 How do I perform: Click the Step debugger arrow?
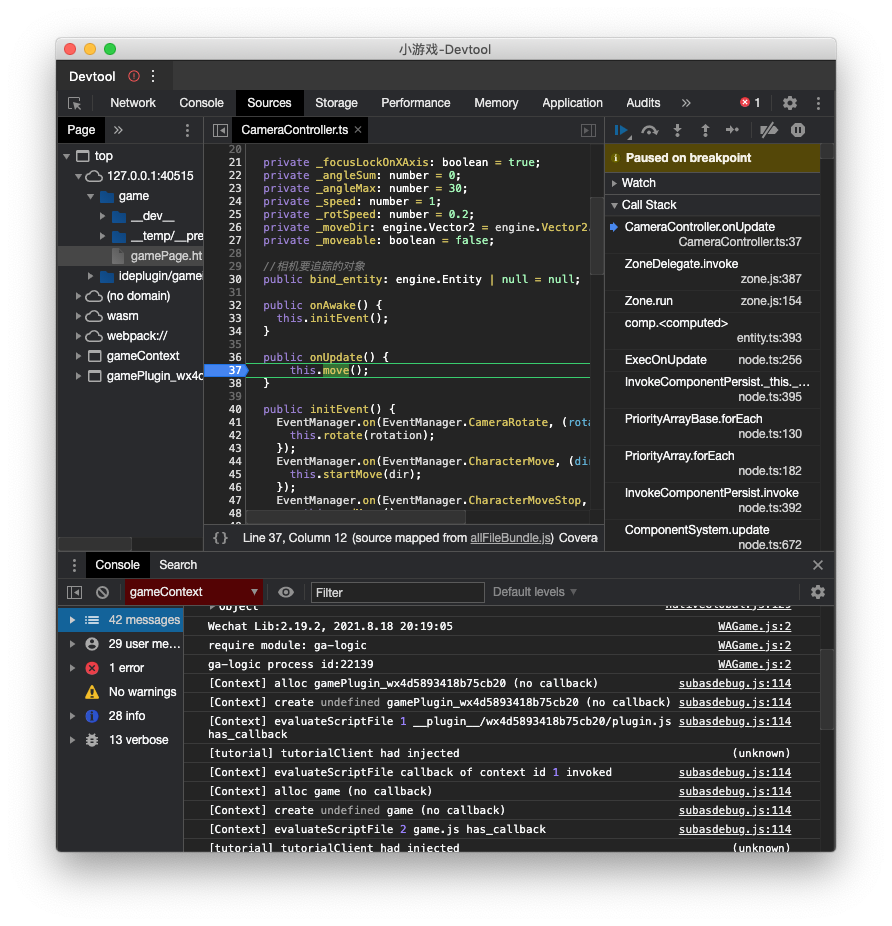pos(732,130)
